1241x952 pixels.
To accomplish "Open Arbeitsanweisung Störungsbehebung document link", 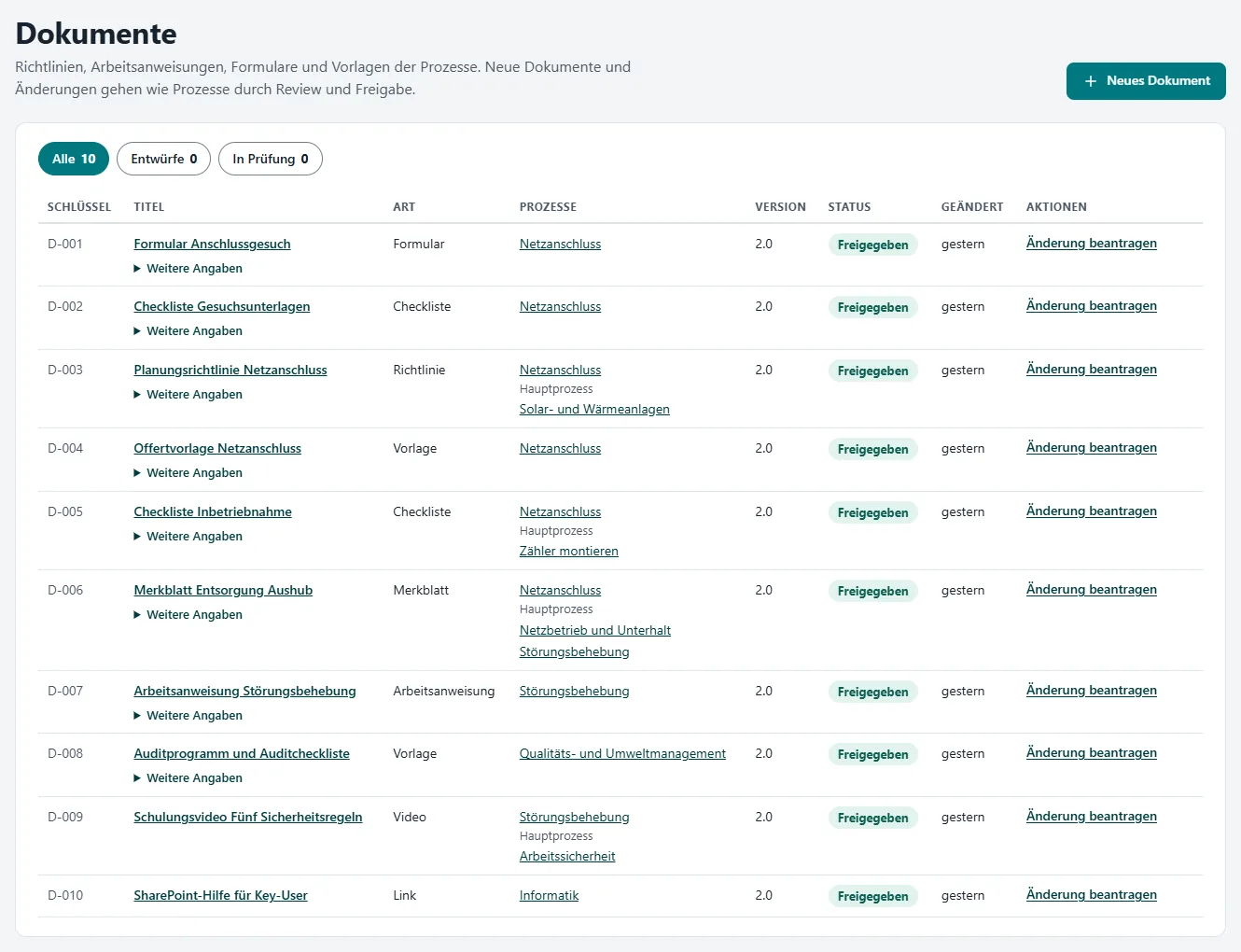I will click(244, 691).
